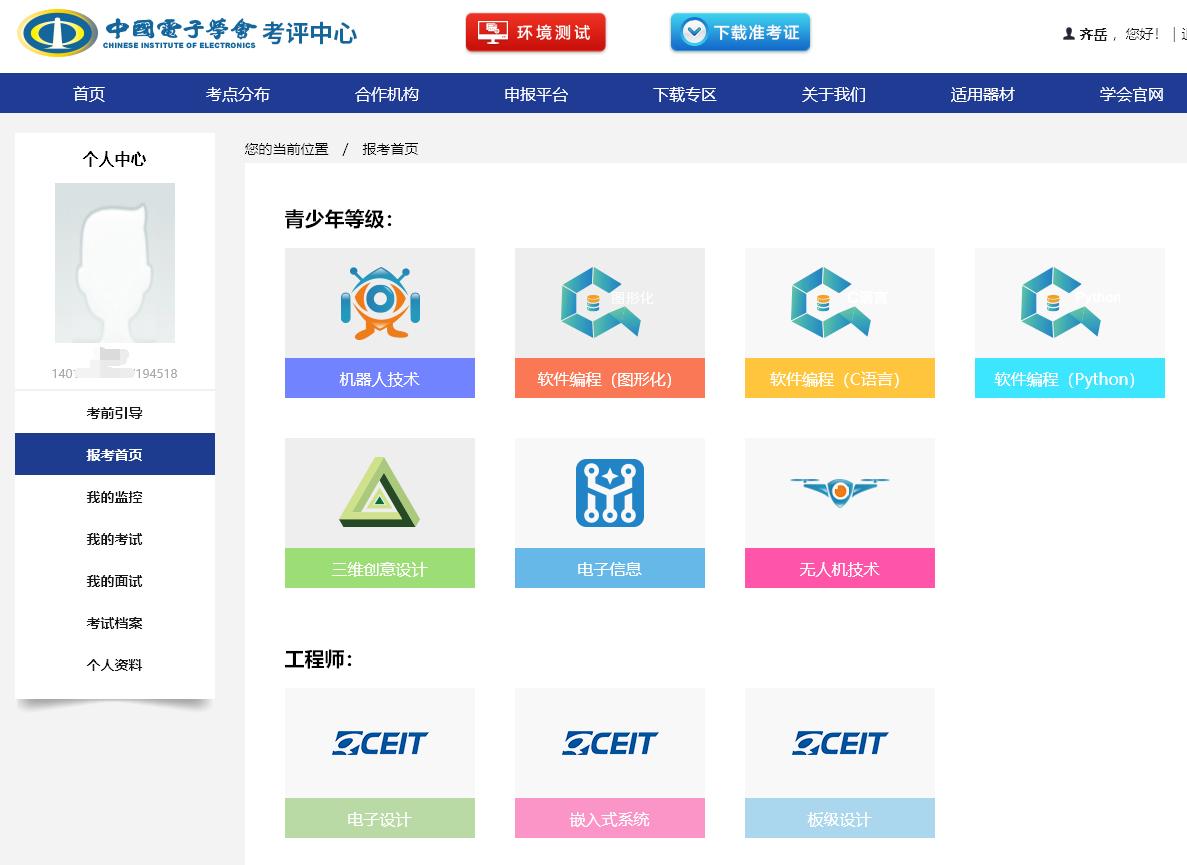
Task: Click the 环境测试 red button
Action: (535, 31)
